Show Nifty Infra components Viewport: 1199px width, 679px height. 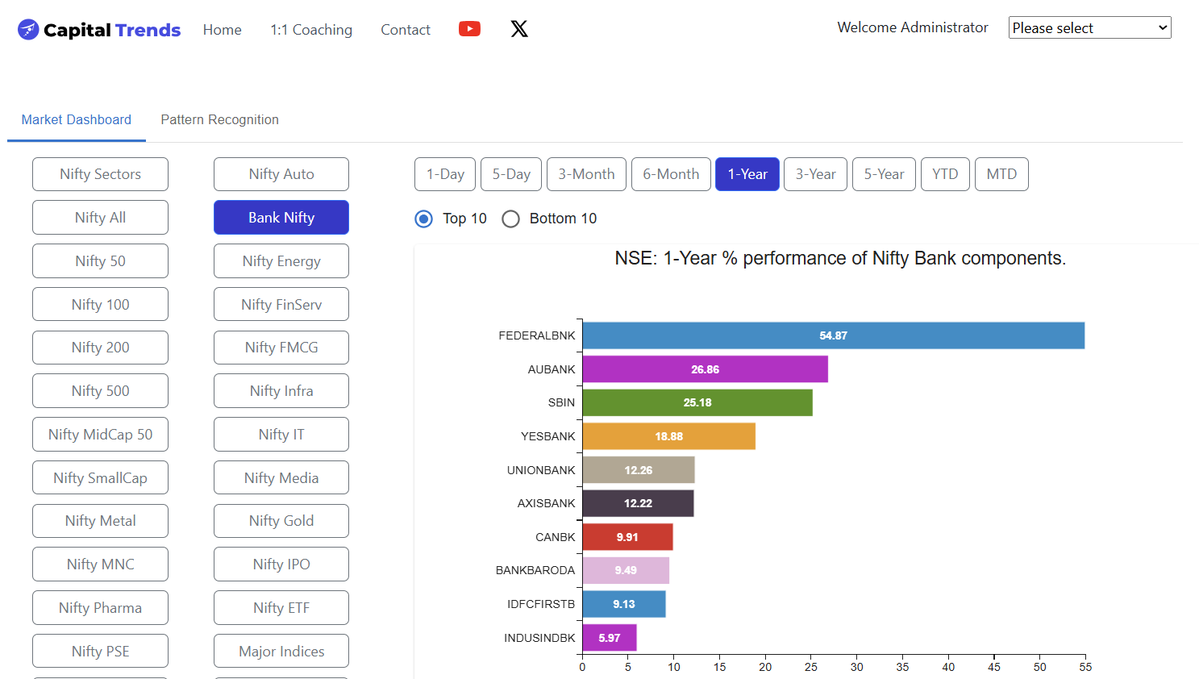281,391
